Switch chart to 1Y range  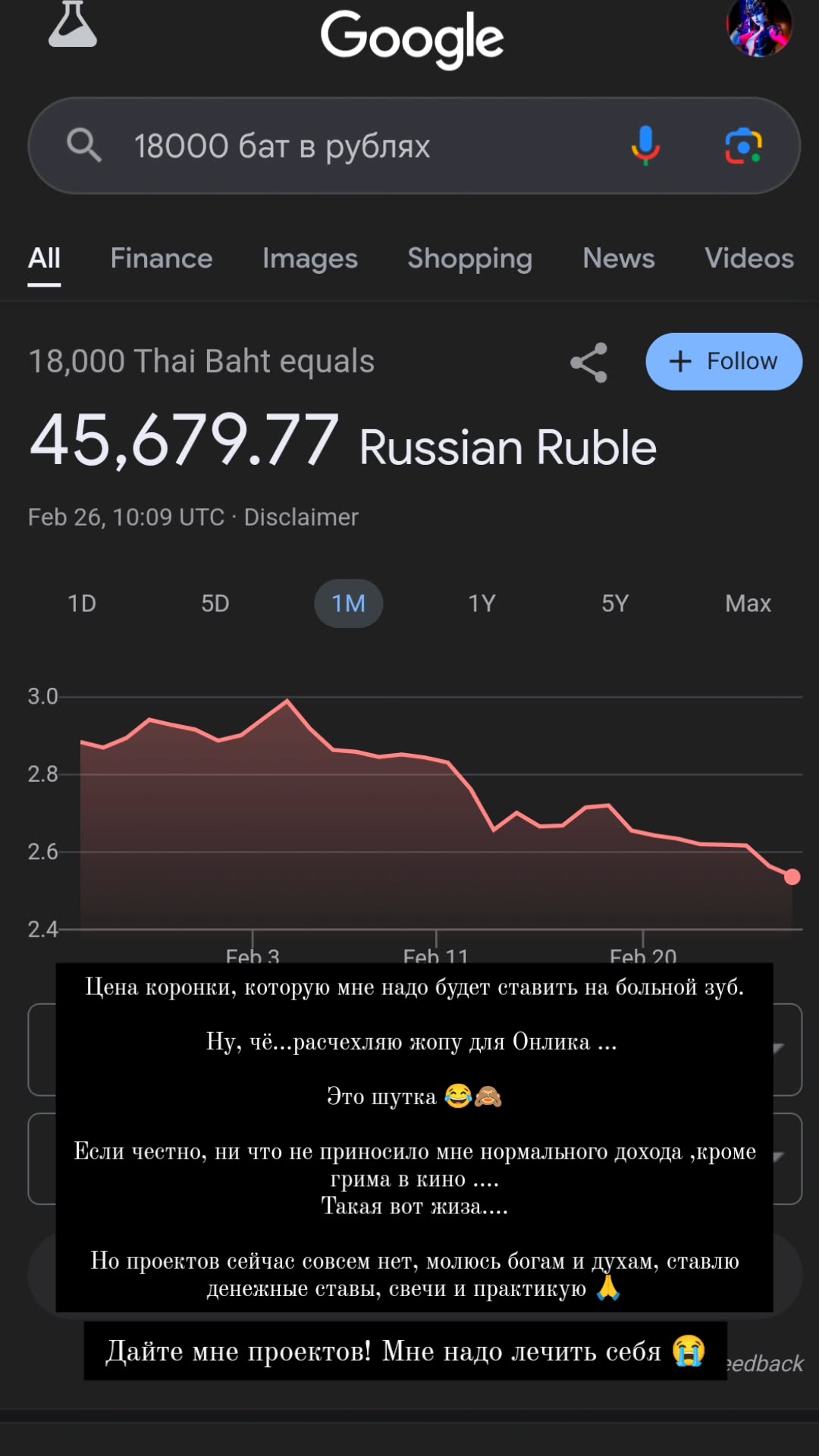pos(482,604)
